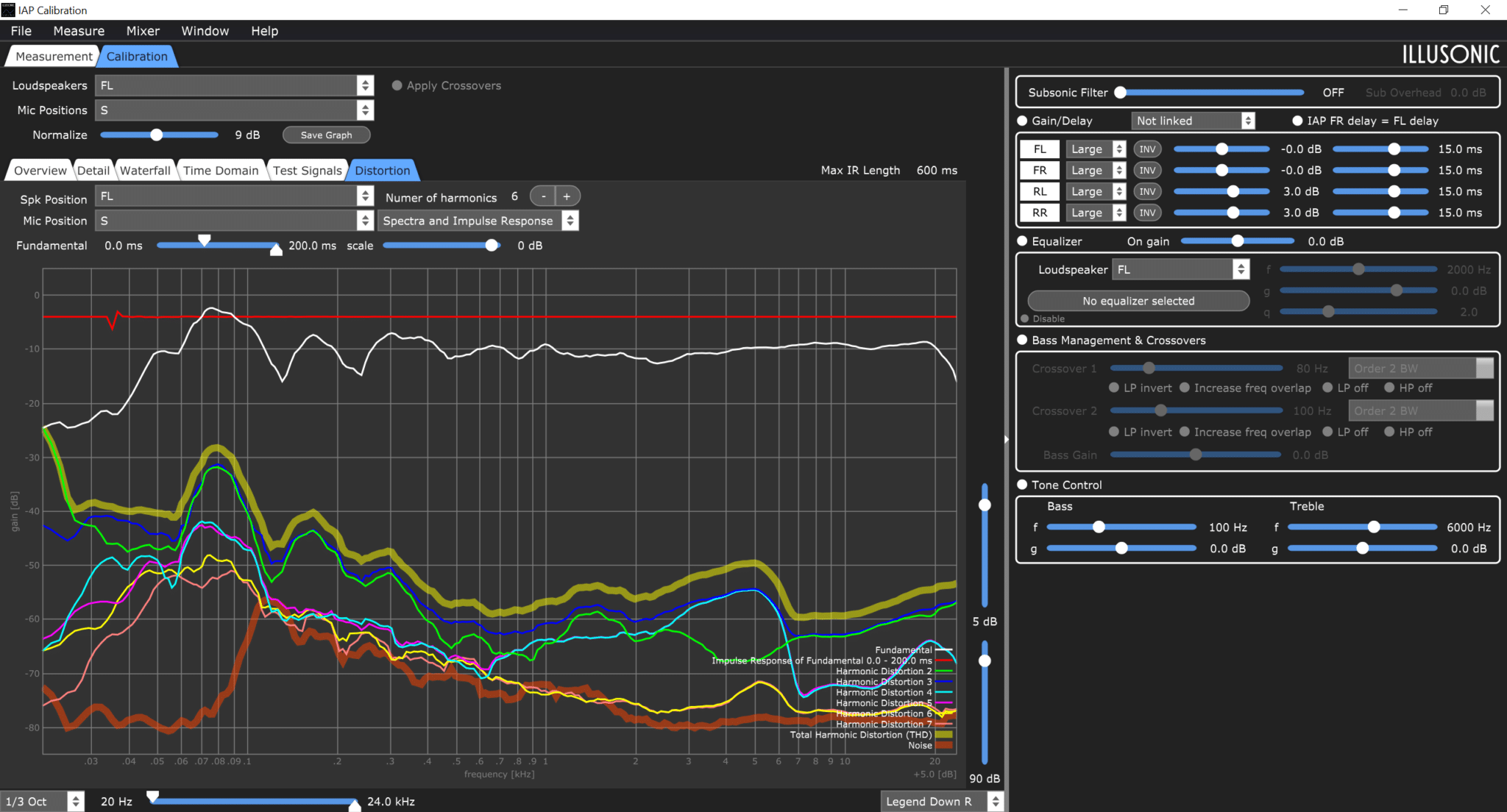
Task: Click the Treble gain slider handle
Action: click(x=1363, y=549)
